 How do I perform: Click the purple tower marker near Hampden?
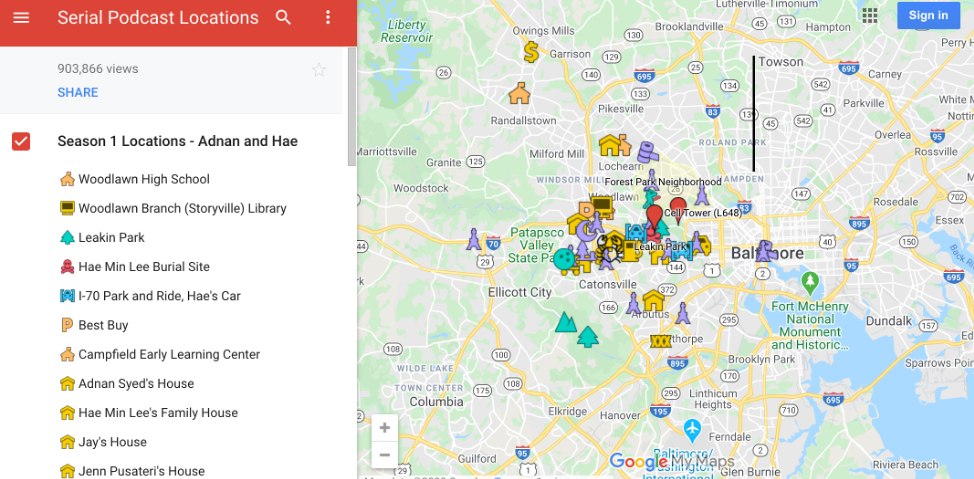point(702,194)
